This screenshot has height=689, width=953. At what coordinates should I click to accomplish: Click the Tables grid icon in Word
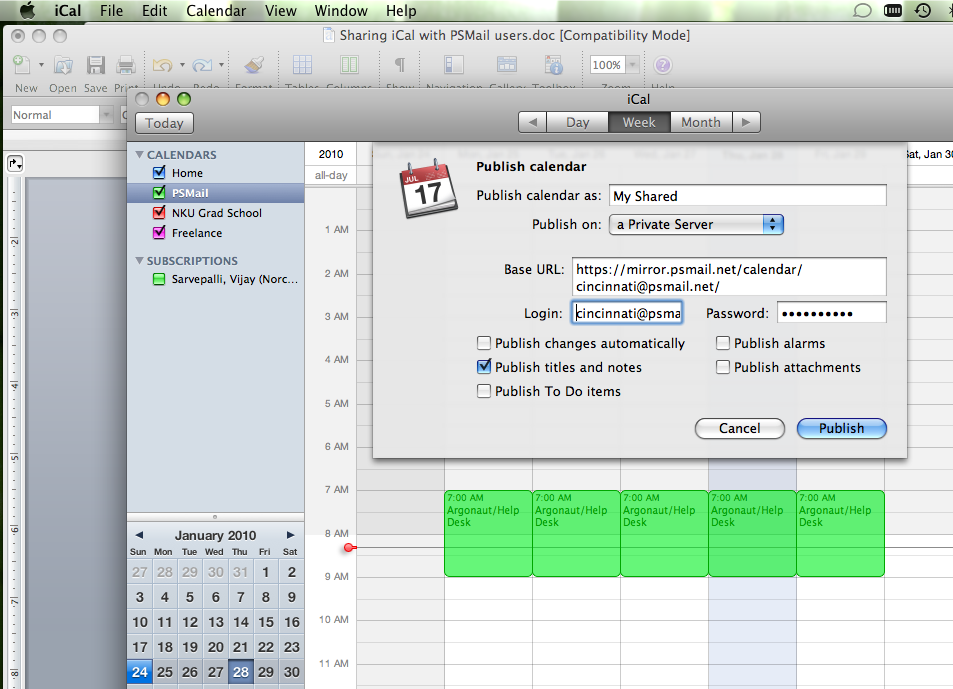point(302,64)
